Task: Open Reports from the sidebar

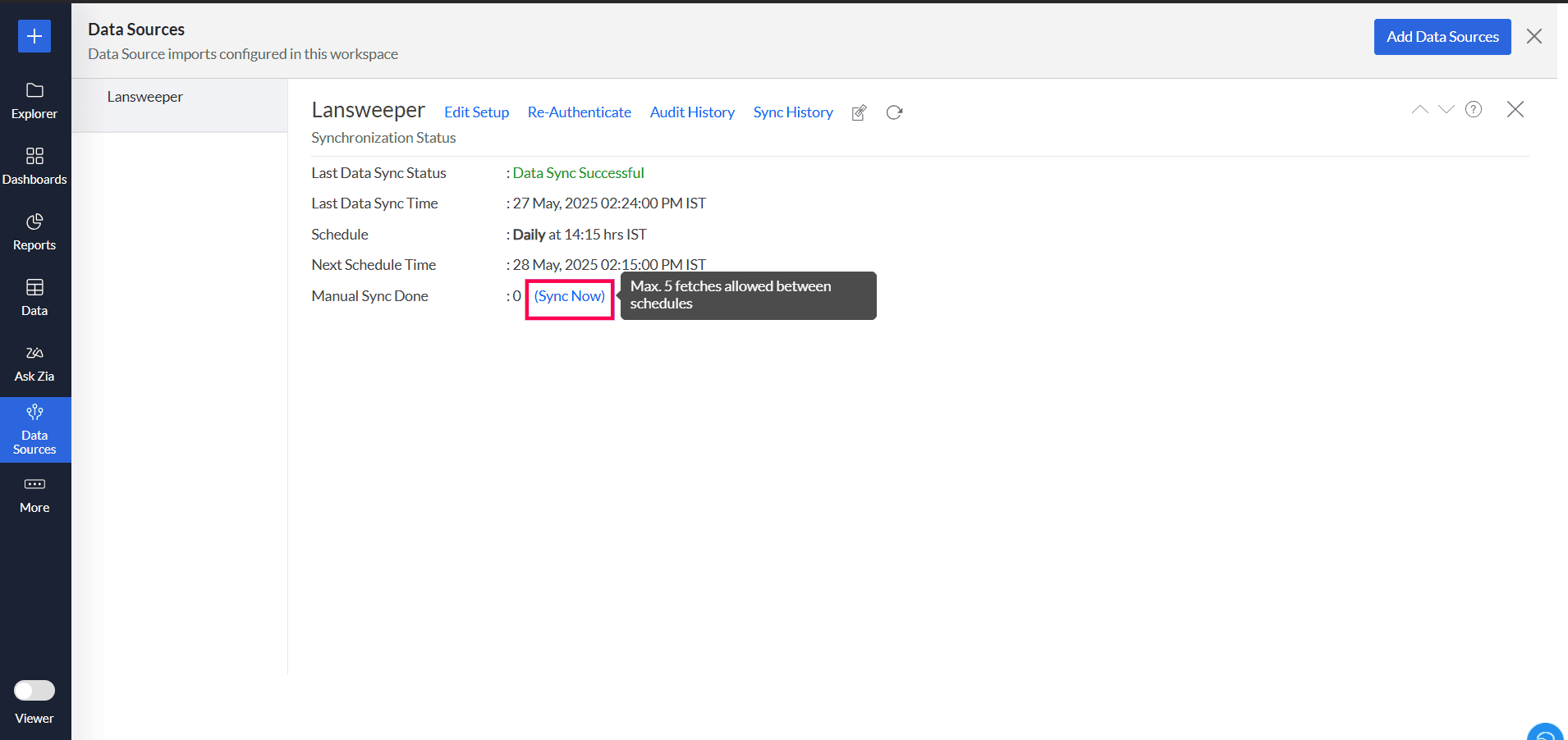Action: pyautogui.click(x=34, y=232)
